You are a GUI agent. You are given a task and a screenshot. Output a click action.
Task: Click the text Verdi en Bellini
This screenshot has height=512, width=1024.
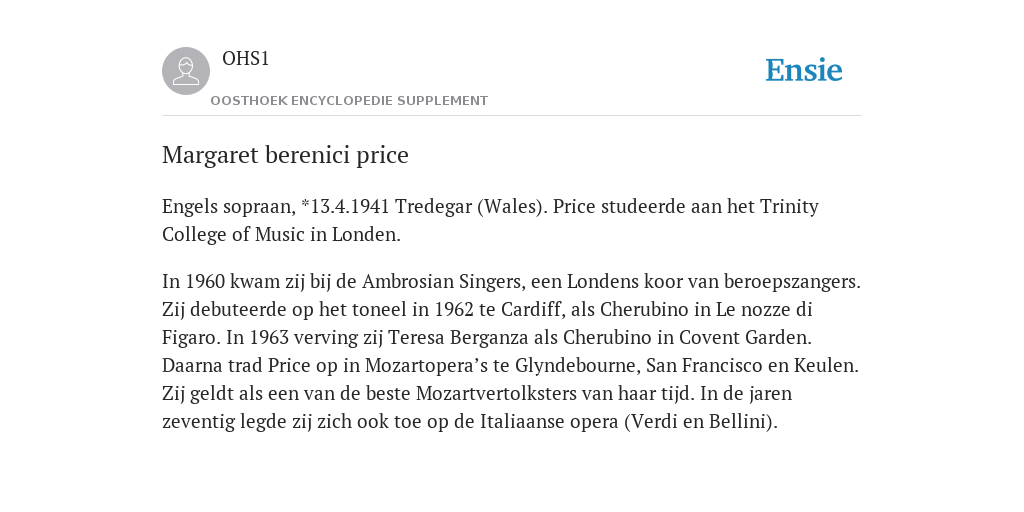(x=701, y=422)
